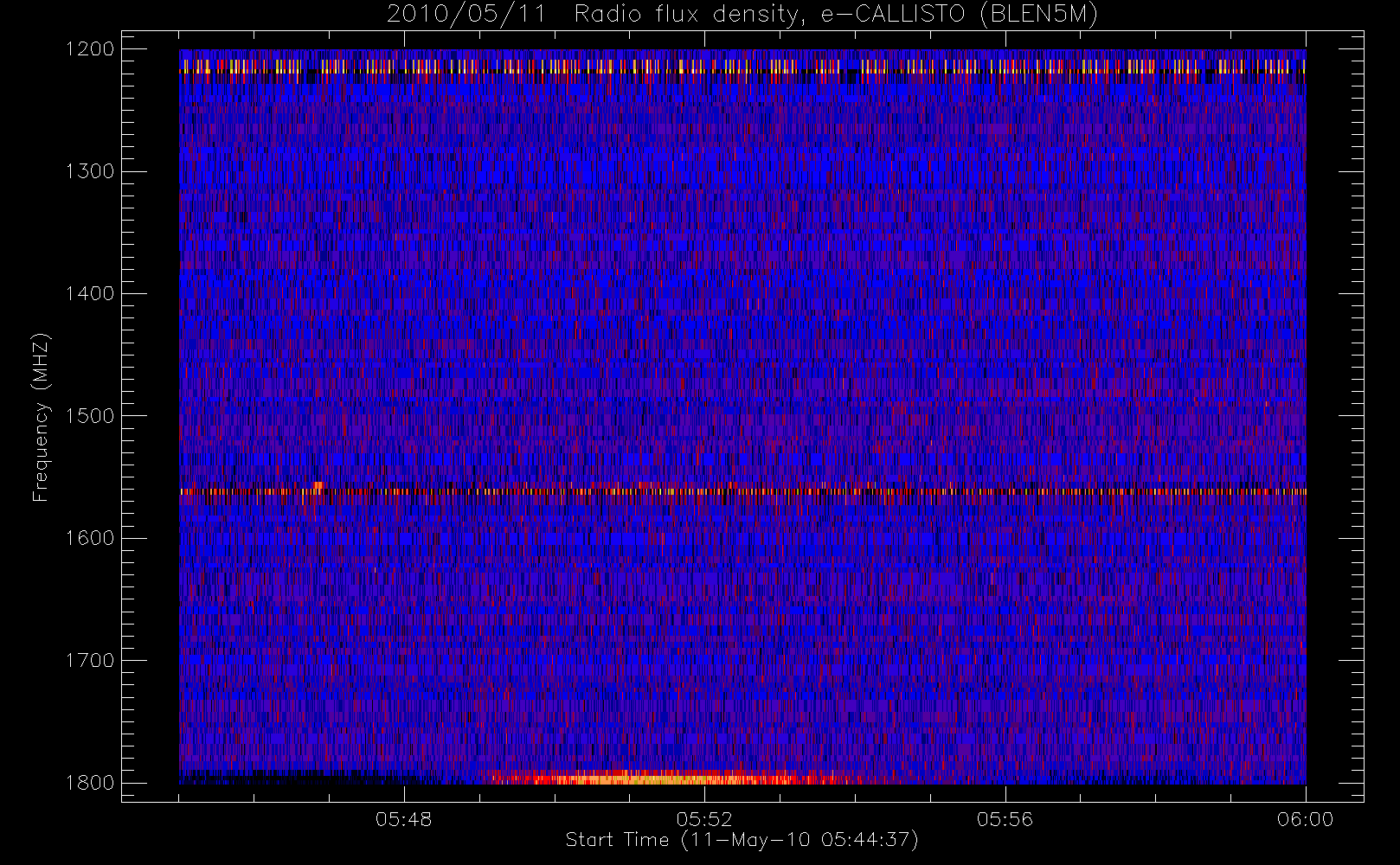Select the 1200 frequency tick label
This screenshot has width=1400, height=865.
90,49
